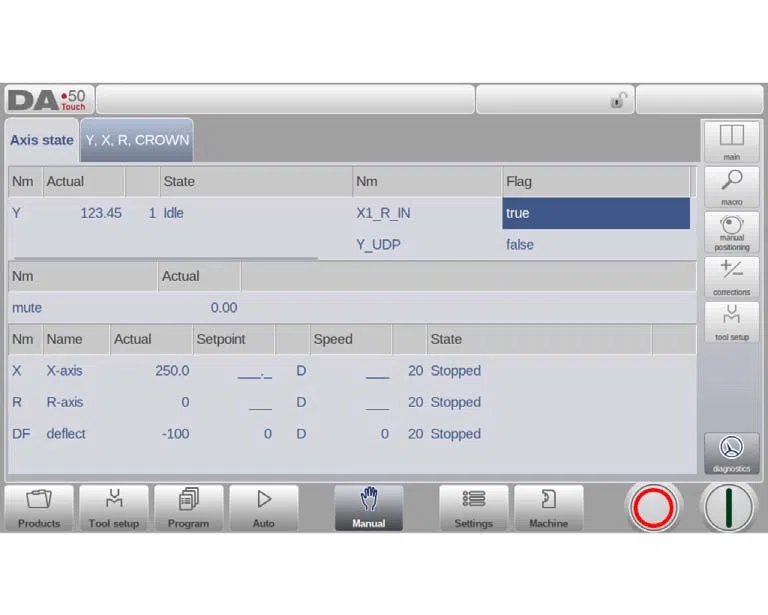Select the X-axis row name
Image resolution: width=768 pixels, height=615 pixels.
click(65, 371)
